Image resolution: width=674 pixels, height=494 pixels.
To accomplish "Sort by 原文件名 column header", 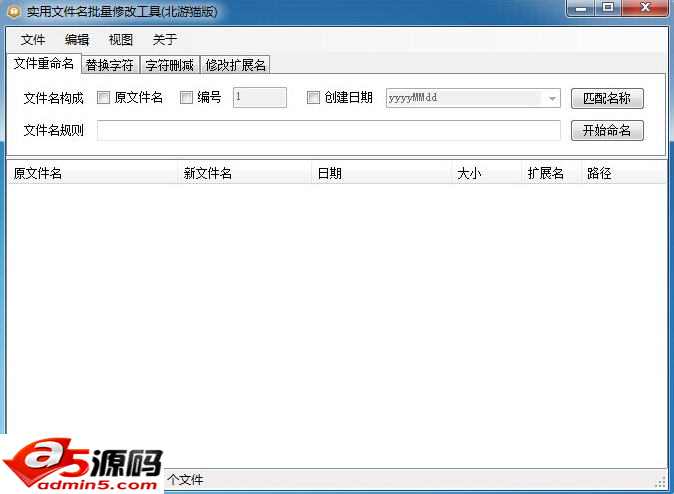I will coord(92,173).
